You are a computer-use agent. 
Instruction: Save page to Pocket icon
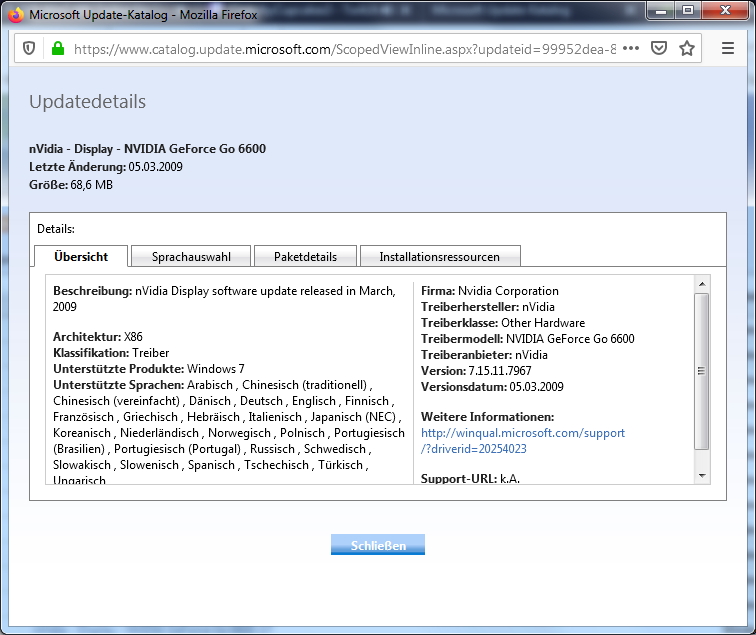pyautogui.click(x=659, y=48)
